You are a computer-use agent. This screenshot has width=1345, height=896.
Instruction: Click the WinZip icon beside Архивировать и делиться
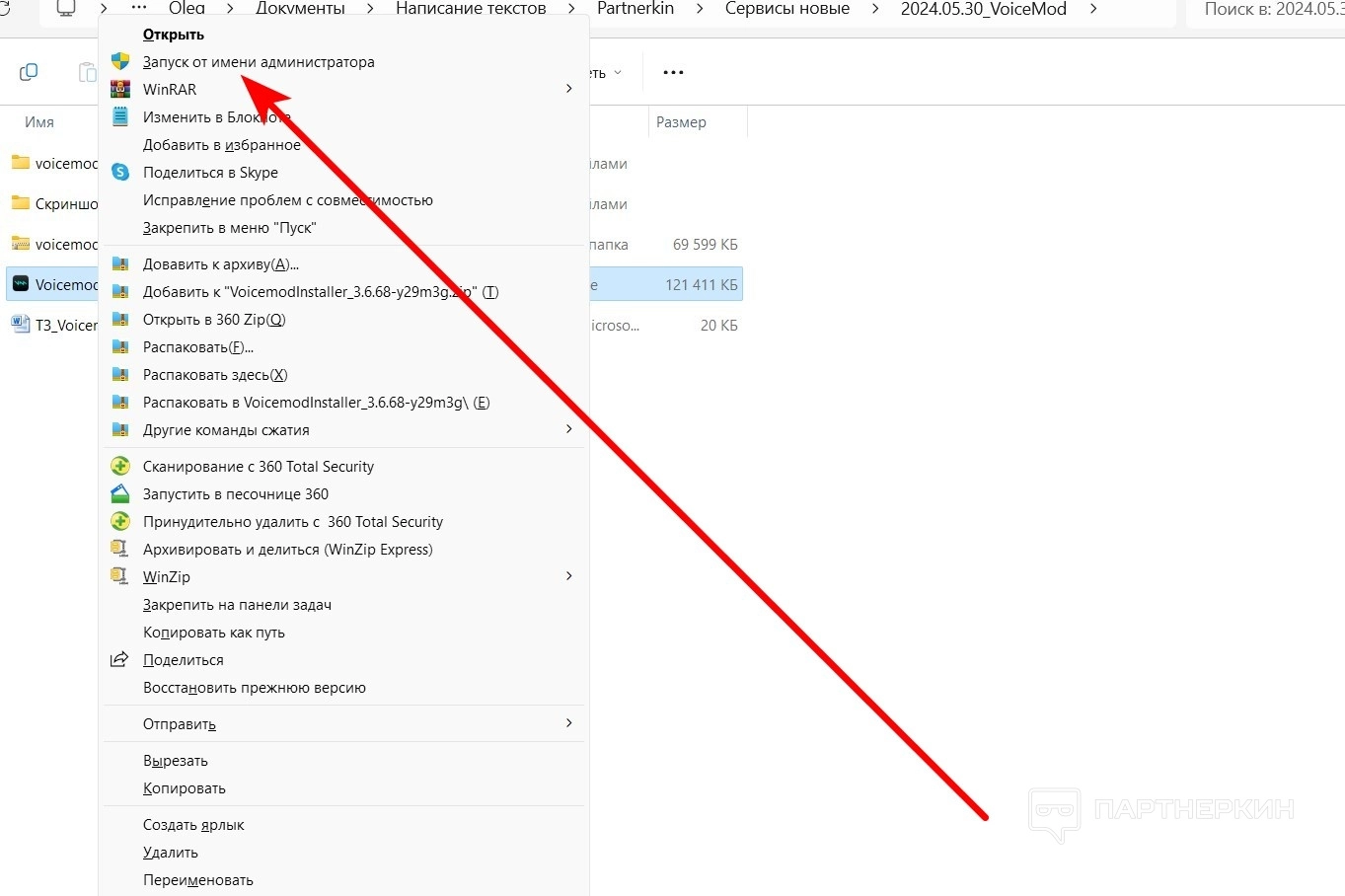120,549
